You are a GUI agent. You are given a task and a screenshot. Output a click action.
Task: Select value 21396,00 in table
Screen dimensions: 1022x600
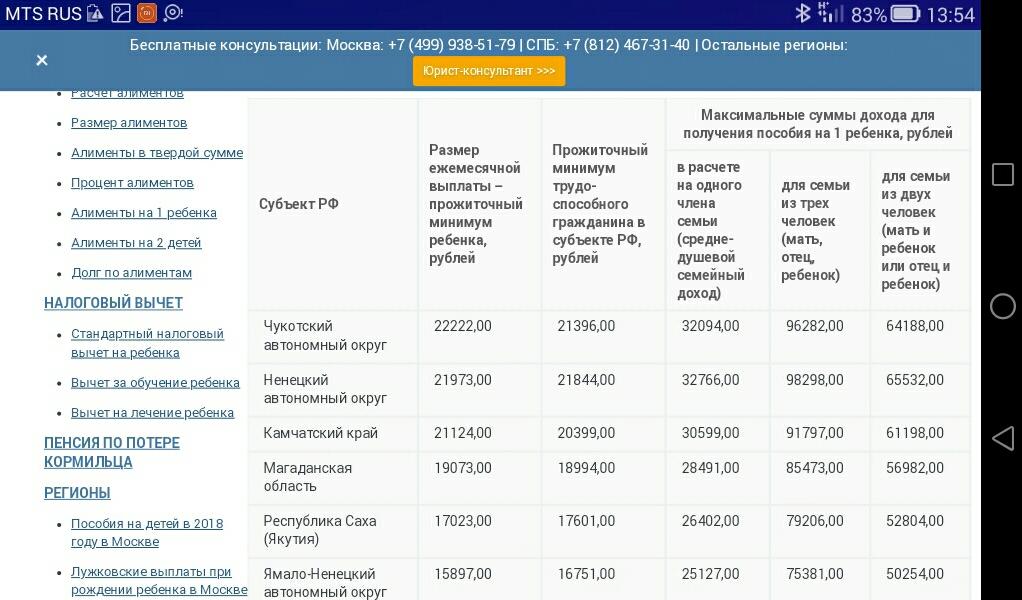coord(586,326)
